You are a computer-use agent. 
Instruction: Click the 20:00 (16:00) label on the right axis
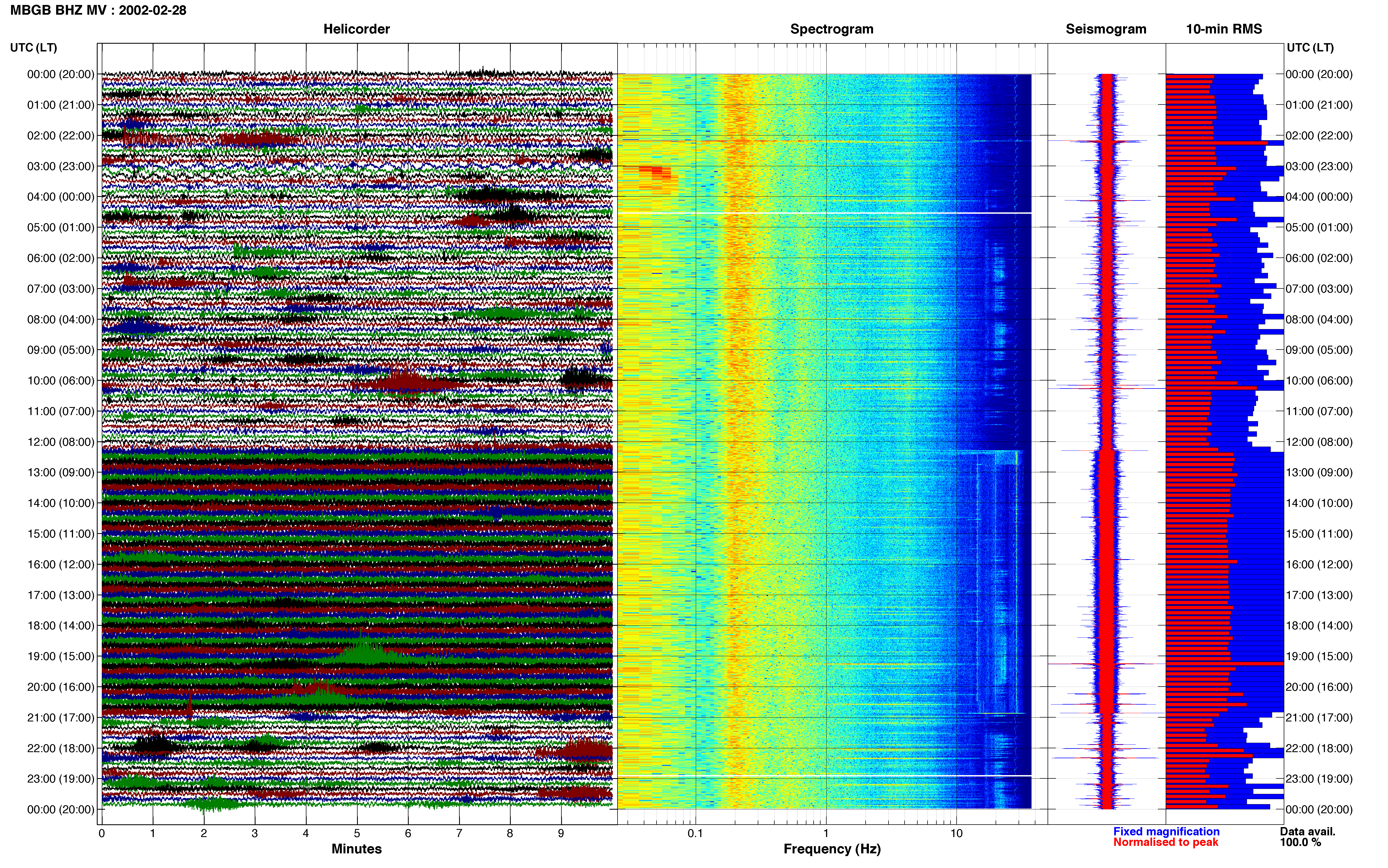pos(1319,687)
